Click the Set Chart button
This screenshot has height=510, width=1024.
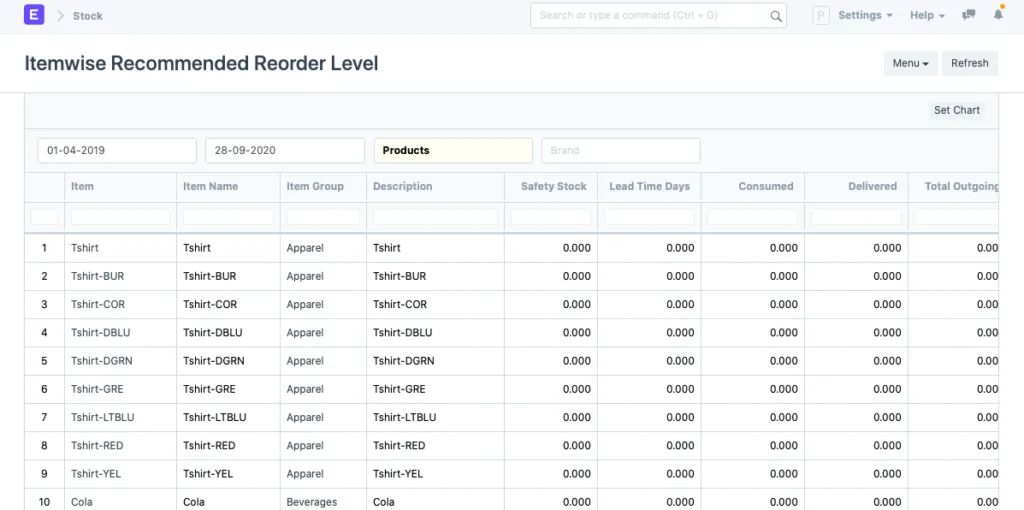click(x=956, y=110)
